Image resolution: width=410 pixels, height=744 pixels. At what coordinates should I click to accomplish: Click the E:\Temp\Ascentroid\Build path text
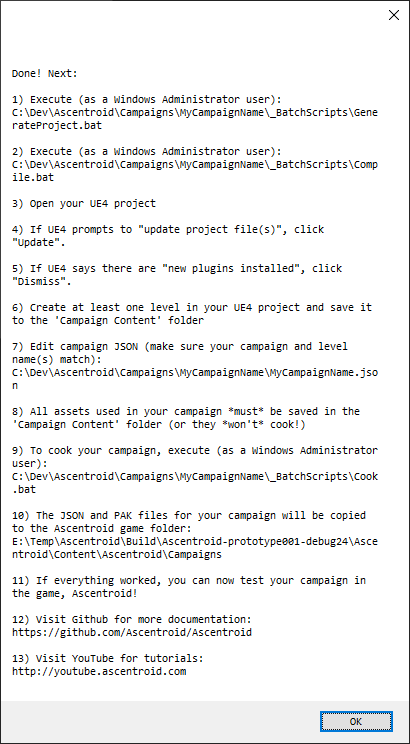[195, 548]
